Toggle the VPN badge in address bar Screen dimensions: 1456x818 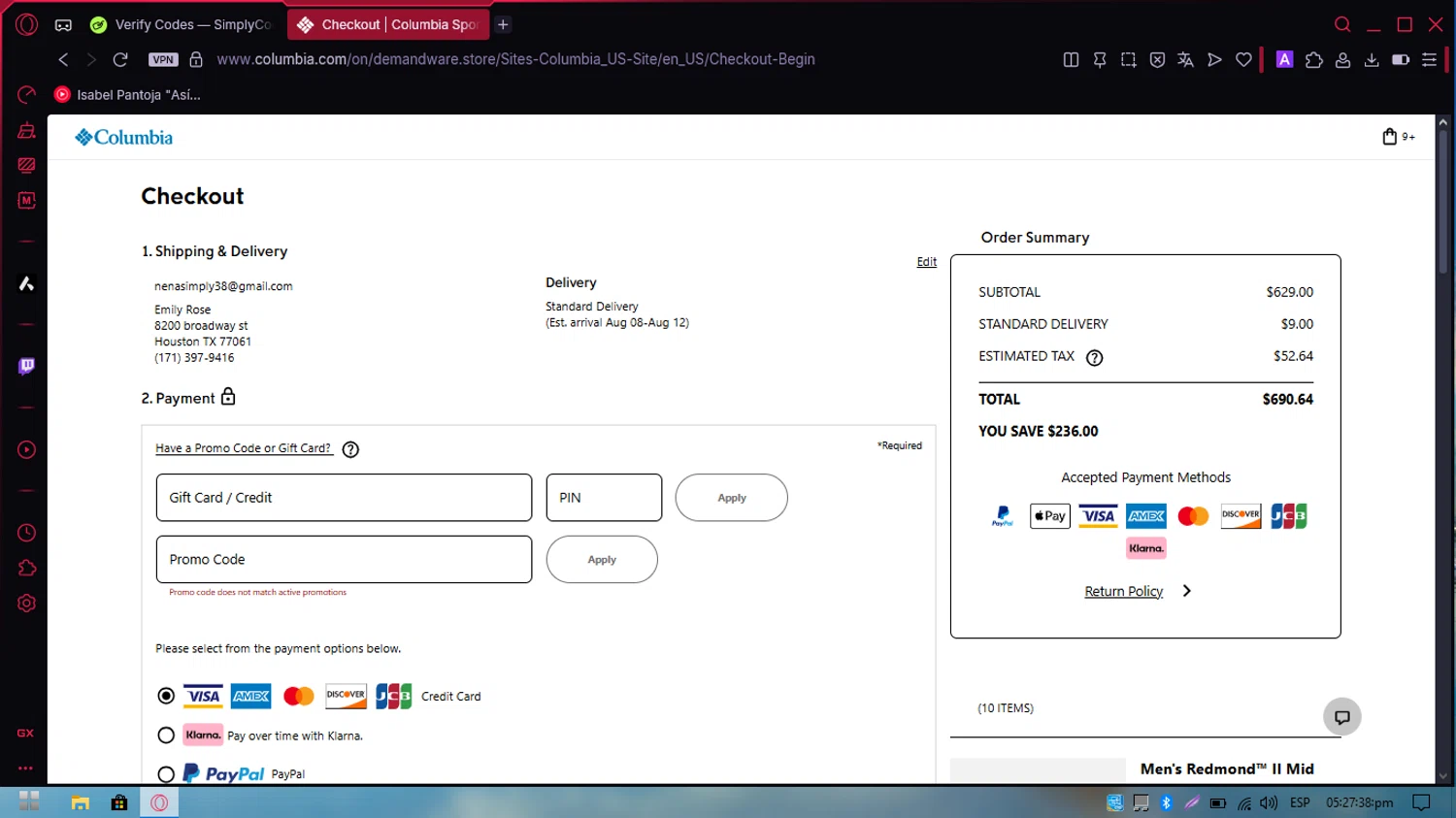(x=163, y=59)
